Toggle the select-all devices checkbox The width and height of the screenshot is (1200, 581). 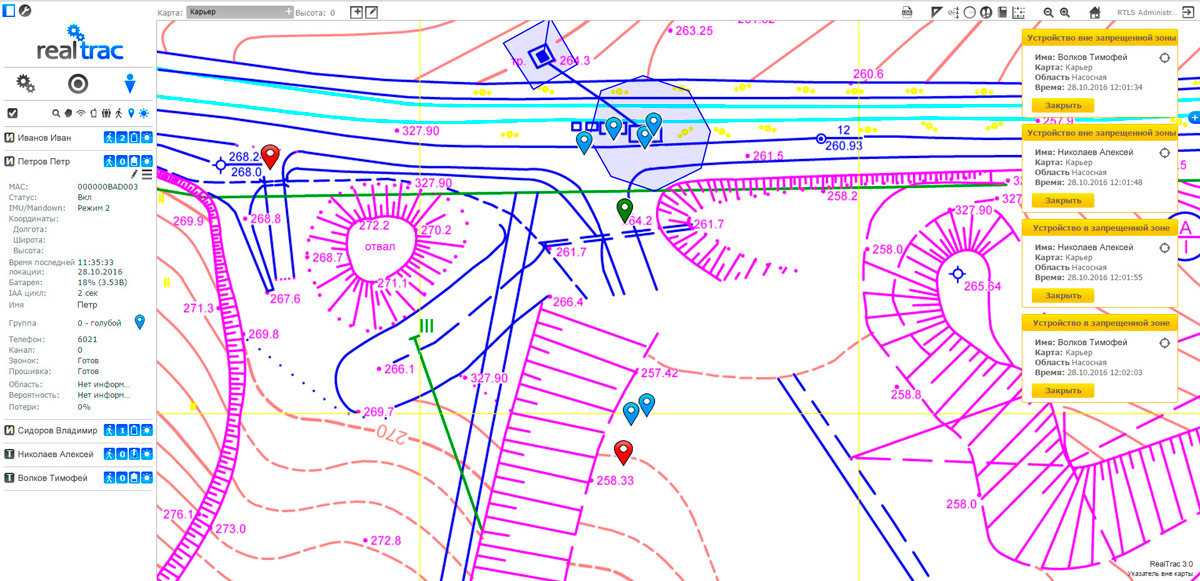[12, 113]
